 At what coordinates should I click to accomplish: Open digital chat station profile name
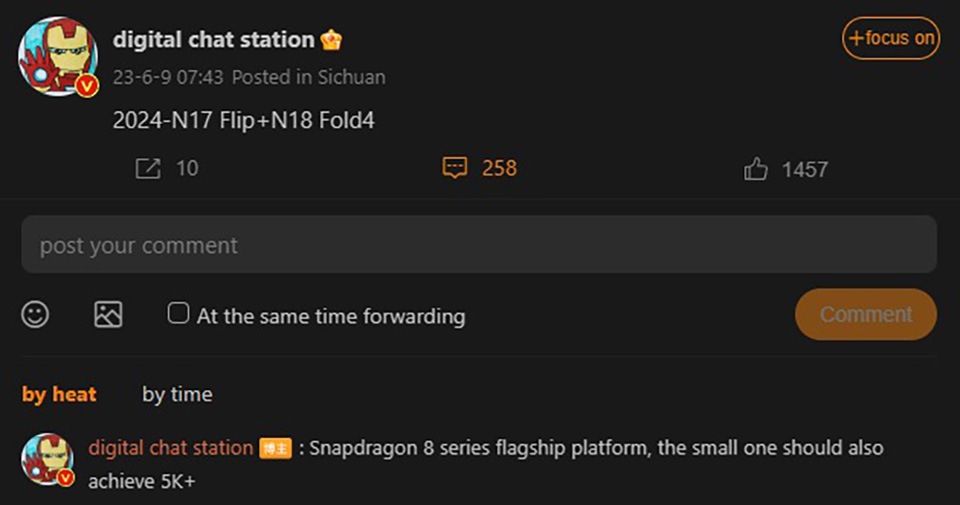[x=214, y=40]
